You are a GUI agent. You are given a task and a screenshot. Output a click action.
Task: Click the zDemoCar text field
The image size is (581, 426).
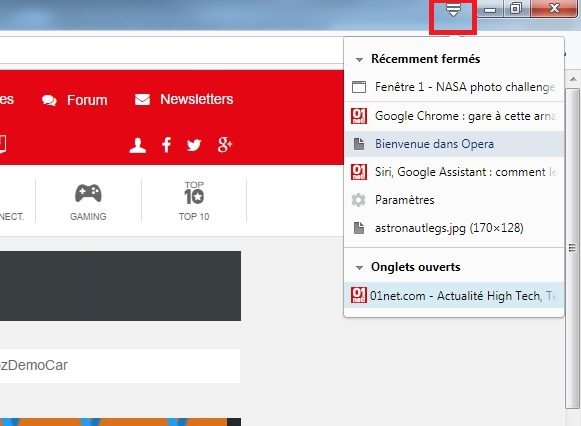[x=120, y=366]
